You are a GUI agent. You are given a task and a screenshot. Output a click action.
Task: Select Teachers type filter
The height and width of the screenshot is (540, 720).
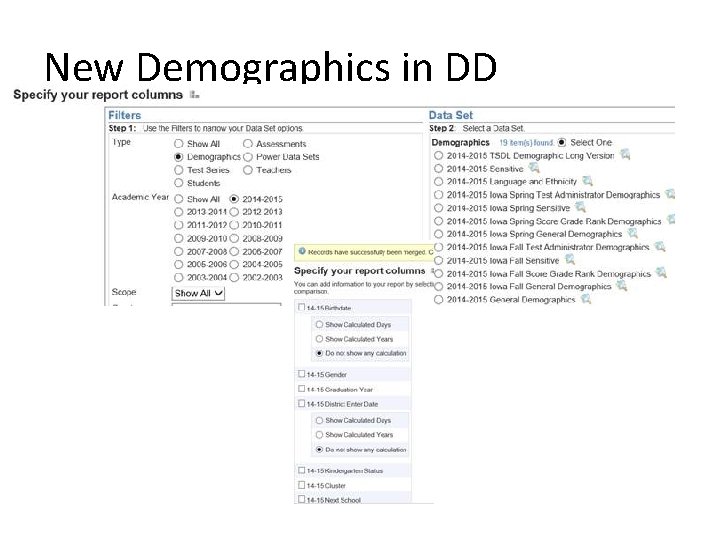[248, 170]
